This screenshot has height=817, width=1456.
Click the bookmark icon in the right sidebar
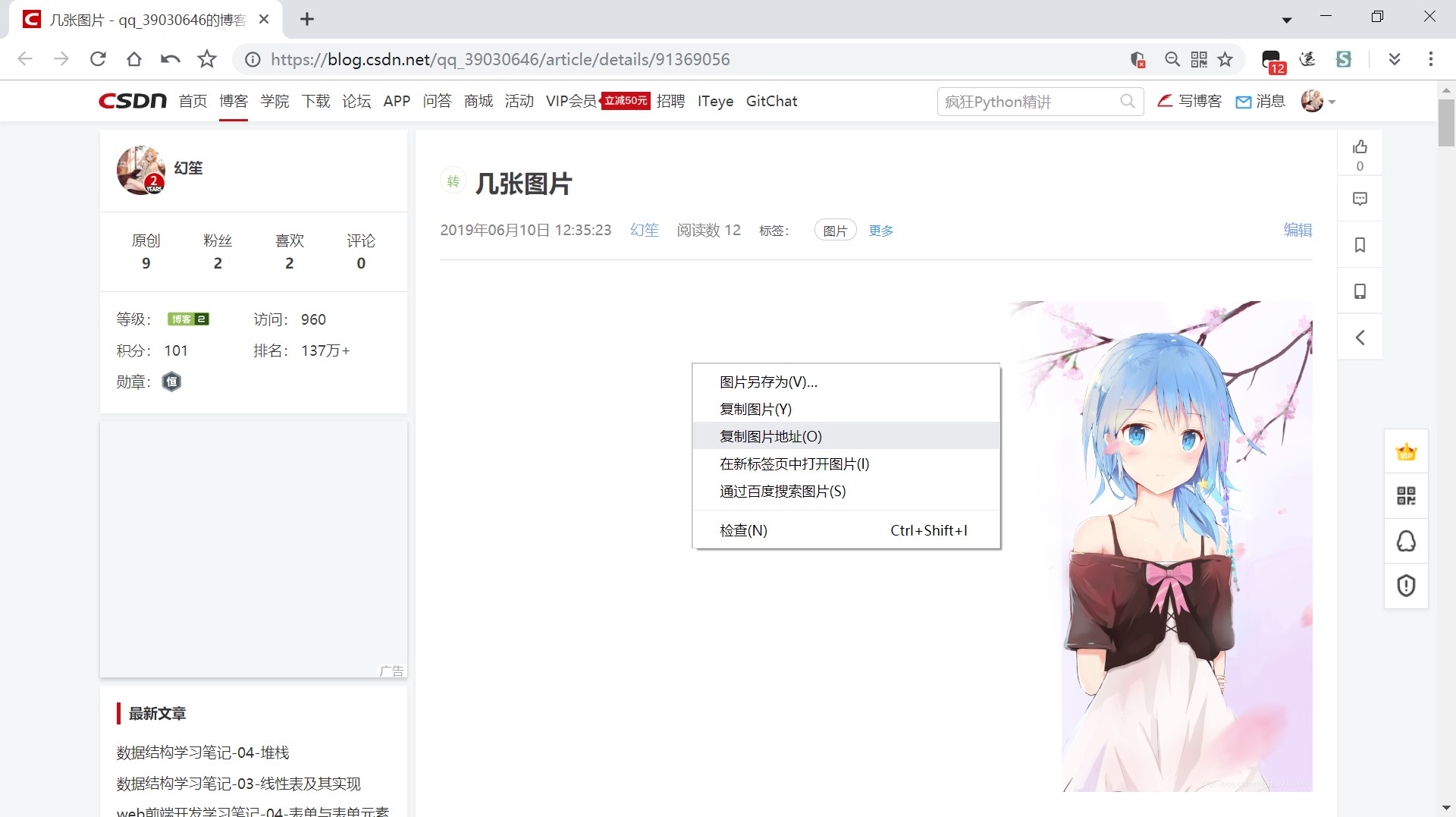(1360, 244)
